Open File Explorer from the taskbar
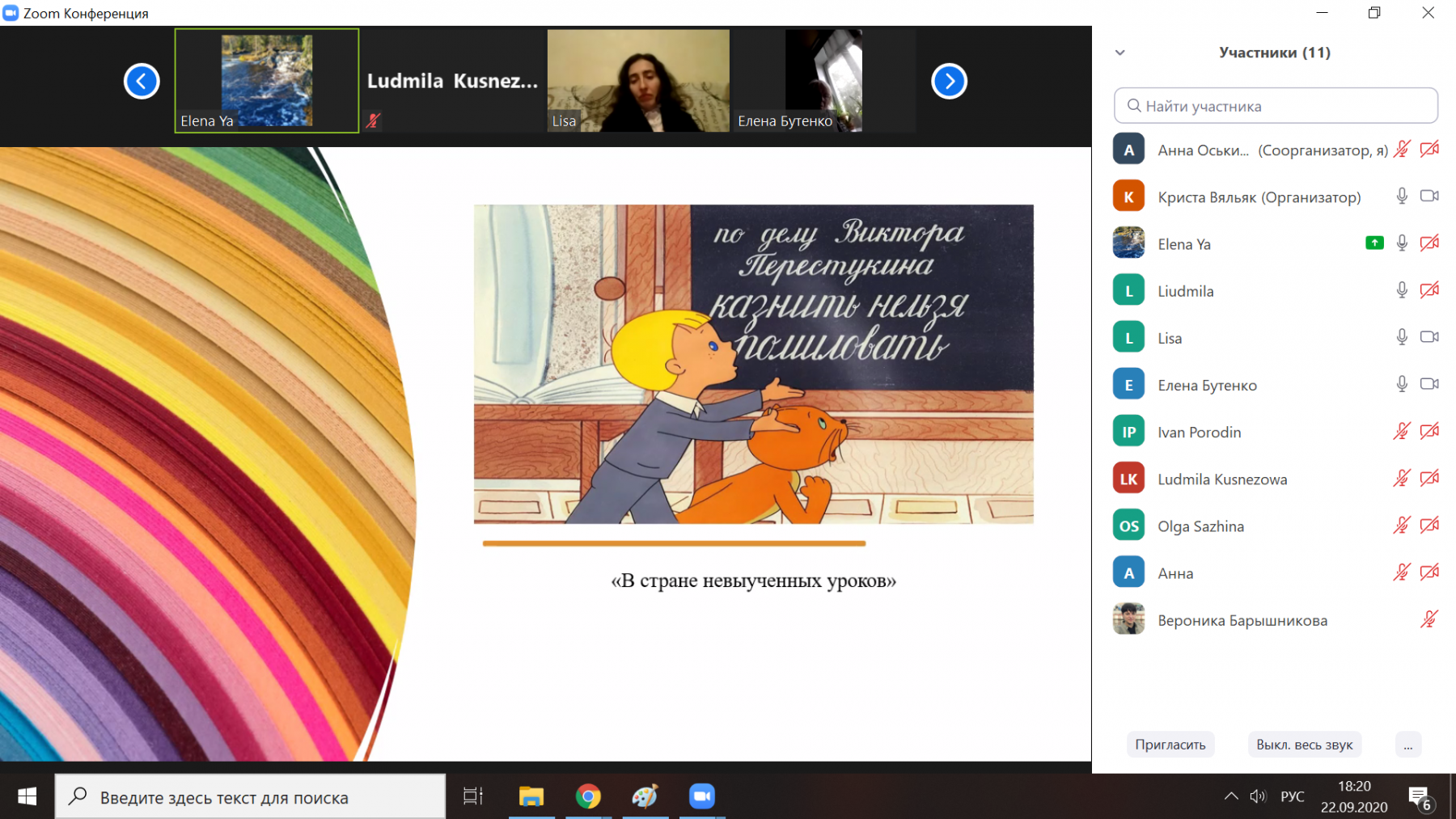The height and width of the screenshot is (819, 1456). (531, 796)
